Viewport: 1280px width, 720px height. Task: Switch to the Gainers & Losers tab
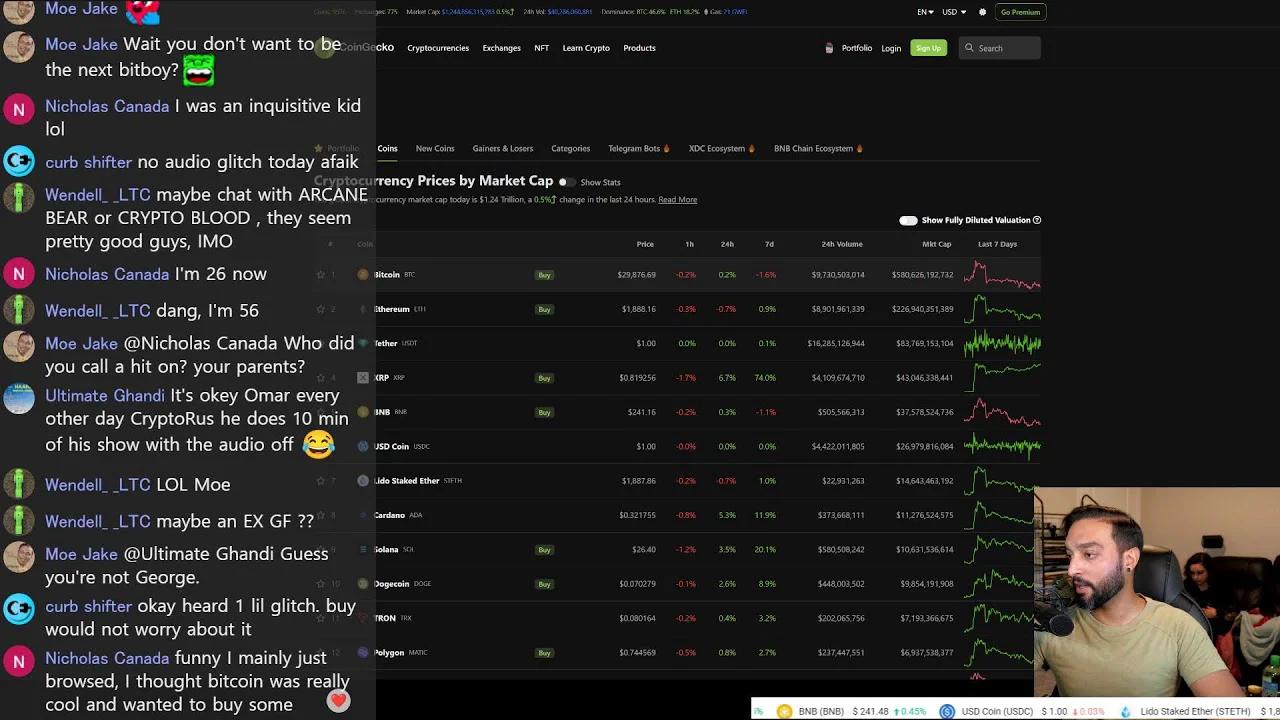tap(503, 148)
